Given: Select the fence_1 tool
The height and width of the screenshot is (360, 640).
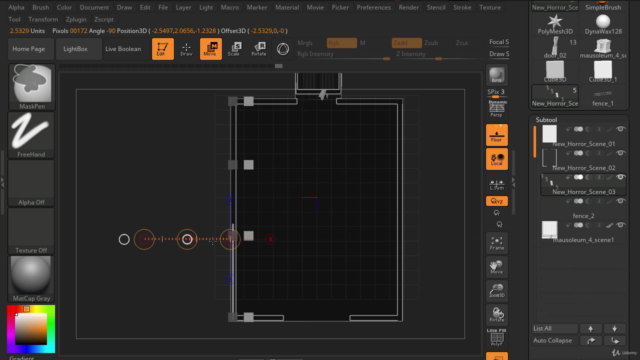Looking at the screenshot, I should pos(603,96).
